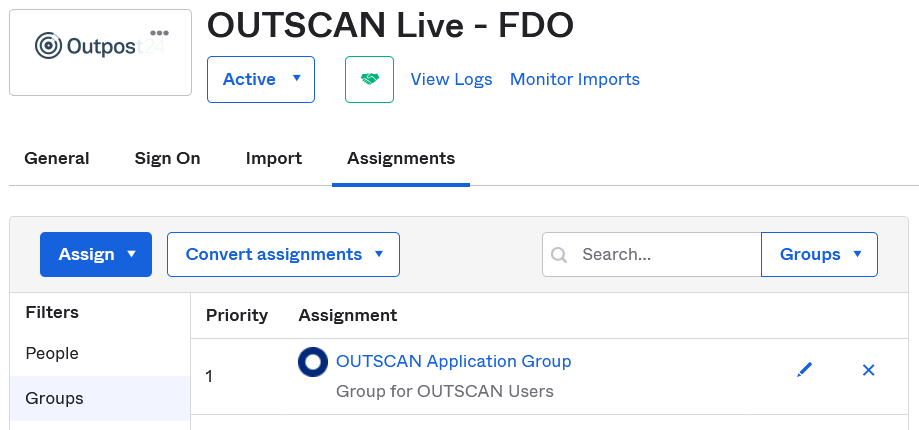Click the green handshake icon button
Viewport: 919px width, 430px height.
[369, 80]
